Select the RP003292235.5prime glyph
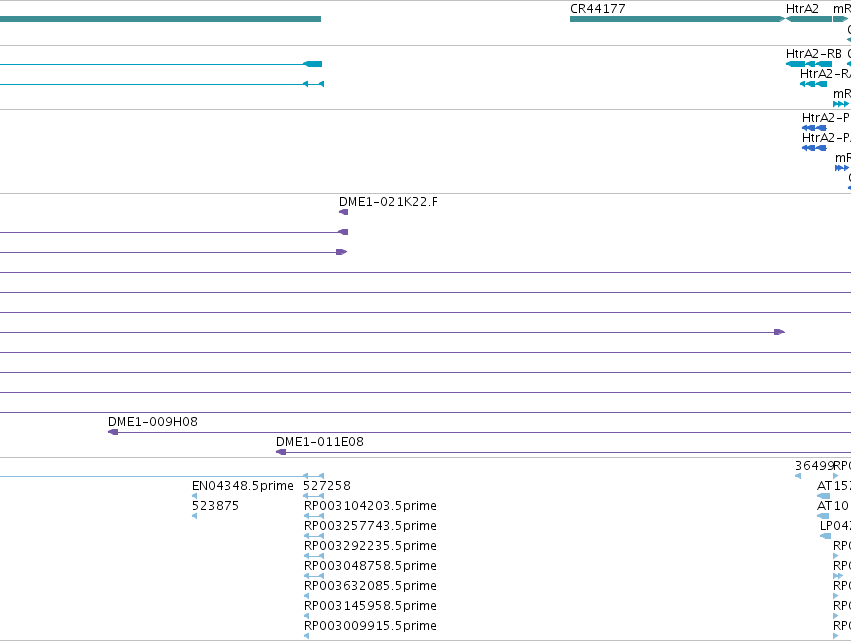The width and height of the screenshot is (851, 641). [314, 556]
